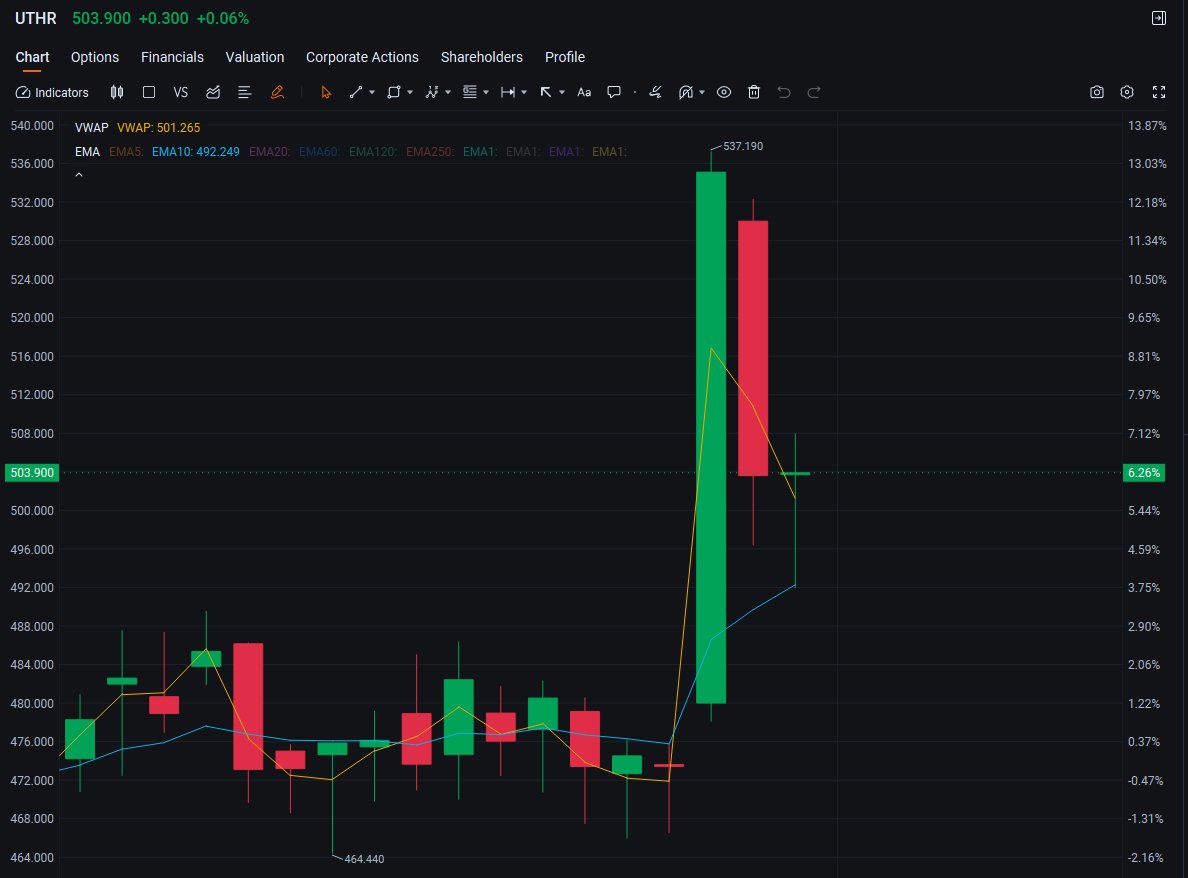Collapse indicator legend with caret
The width and height of the screenshot is (1188, 878).
(79, 175)
